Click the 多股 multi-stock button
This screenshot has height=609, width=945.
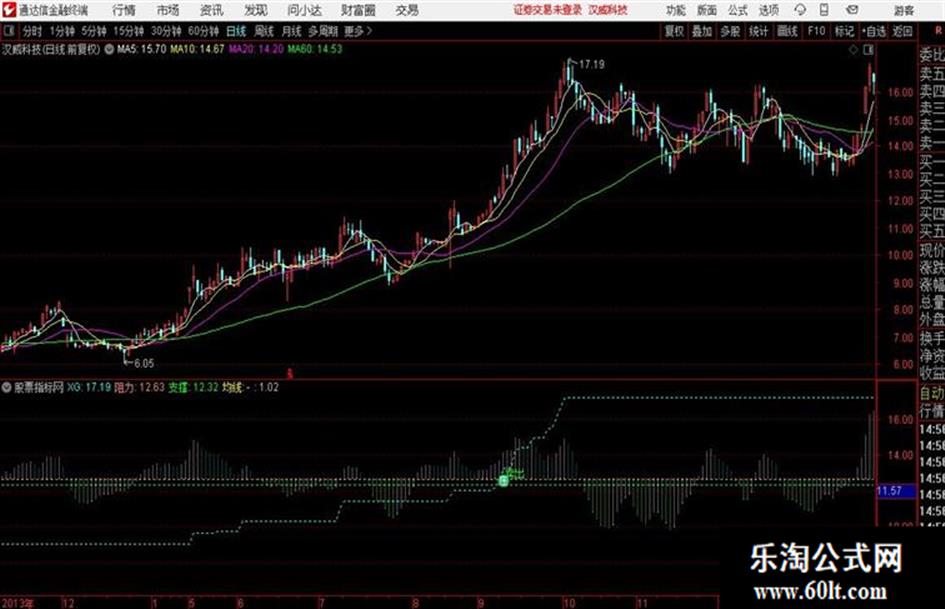click(730, 31)
